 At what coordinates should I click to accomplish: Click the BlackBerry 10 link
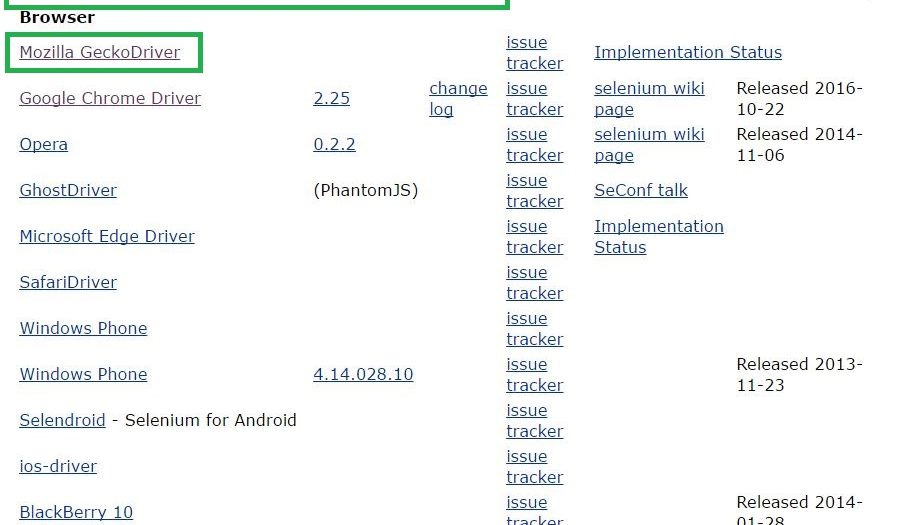pos(76,512)
